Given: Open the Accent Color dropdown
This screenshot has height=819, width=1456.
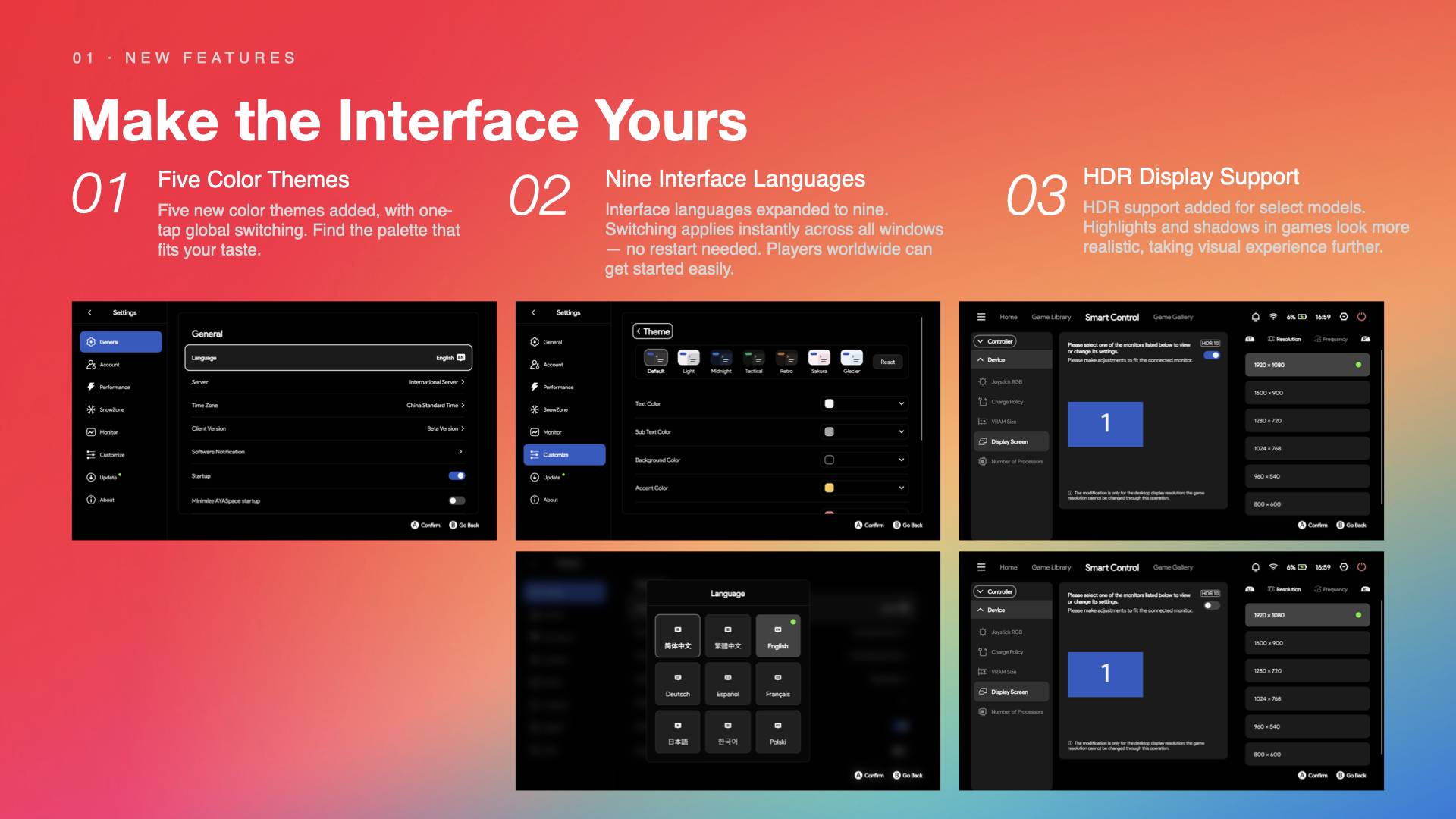Looking at the screenshot, I should click(864, 488).
